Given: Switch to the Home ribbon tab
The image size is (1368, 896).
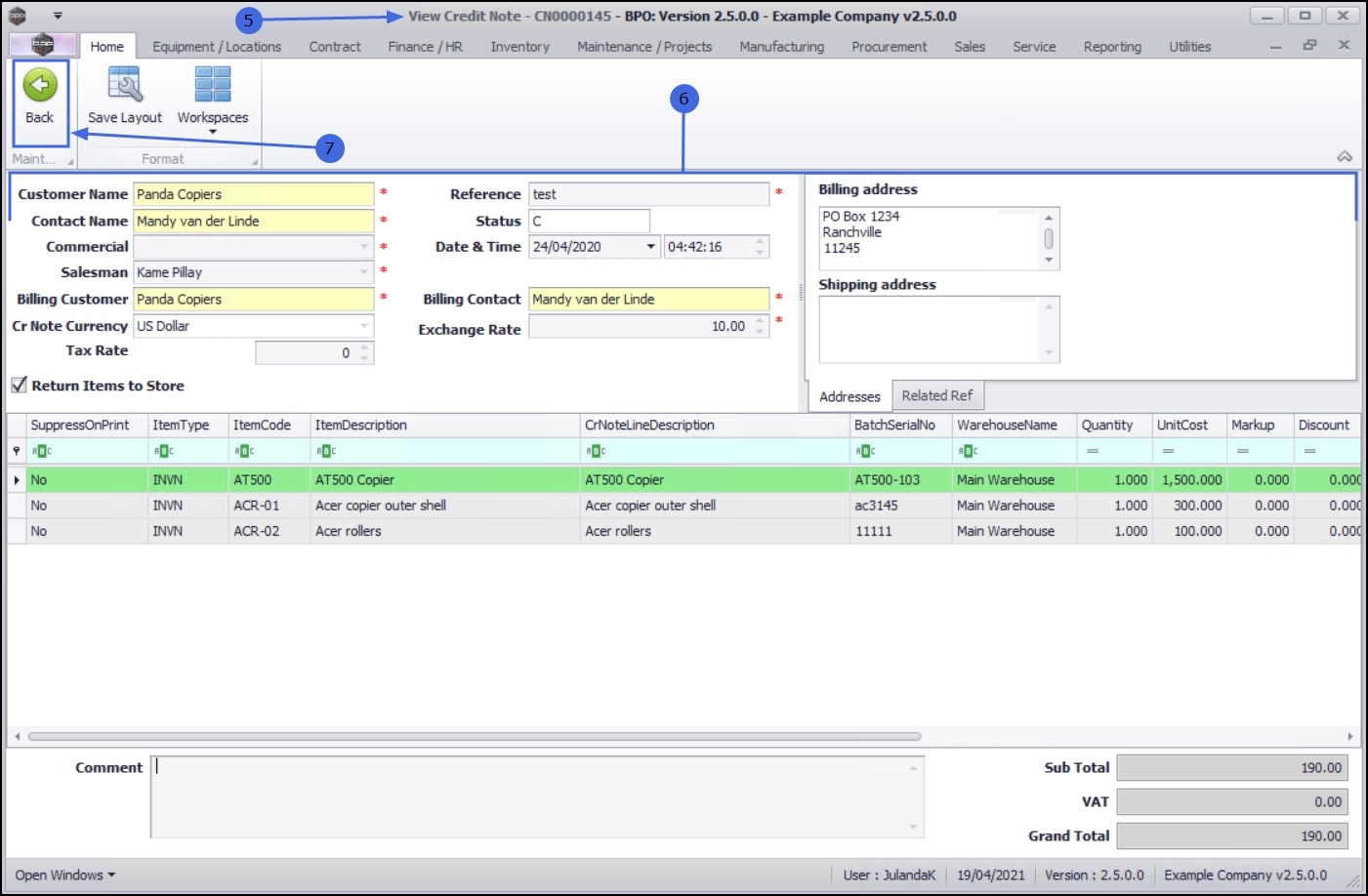Looking at the screenshot, I should (107, 46).
